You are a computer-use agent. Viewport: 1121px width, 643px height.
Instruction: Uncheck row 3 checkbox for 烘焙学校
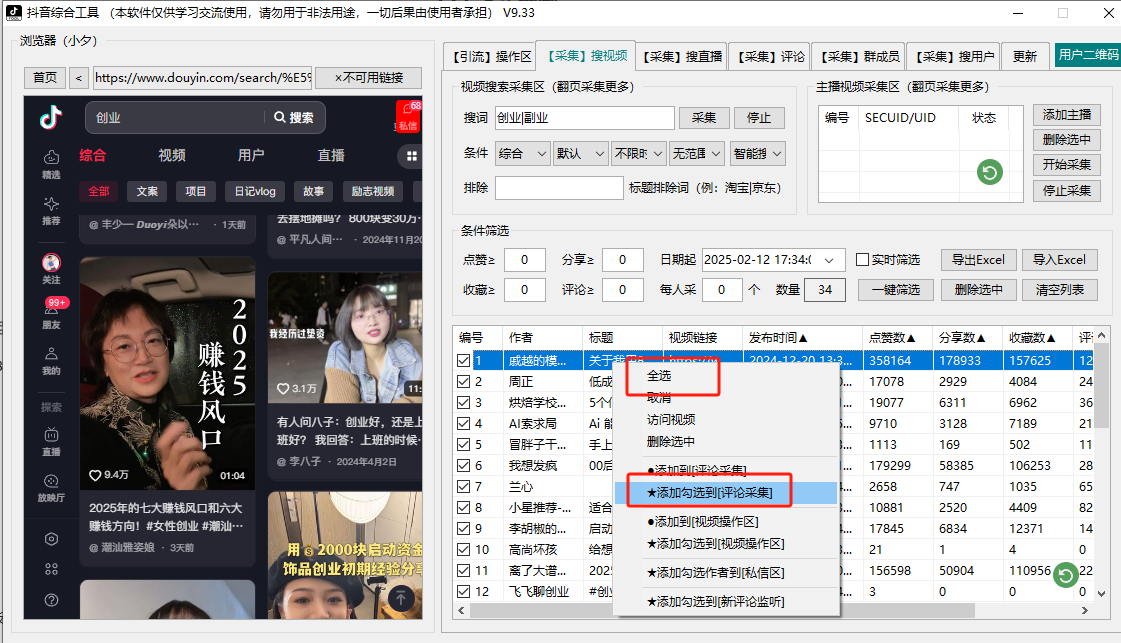coord(464,403)
